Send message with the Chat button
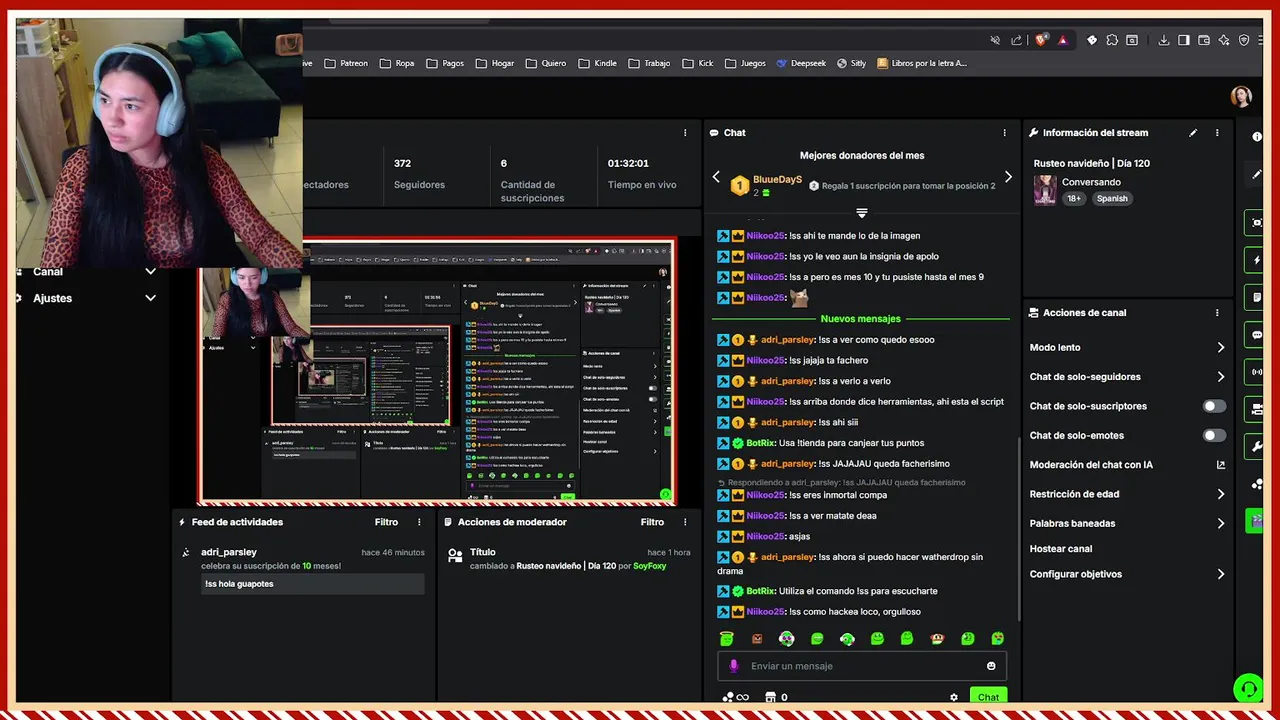Image resolution: width=1280 pixels, height=720 pixels. pos(988,697)
